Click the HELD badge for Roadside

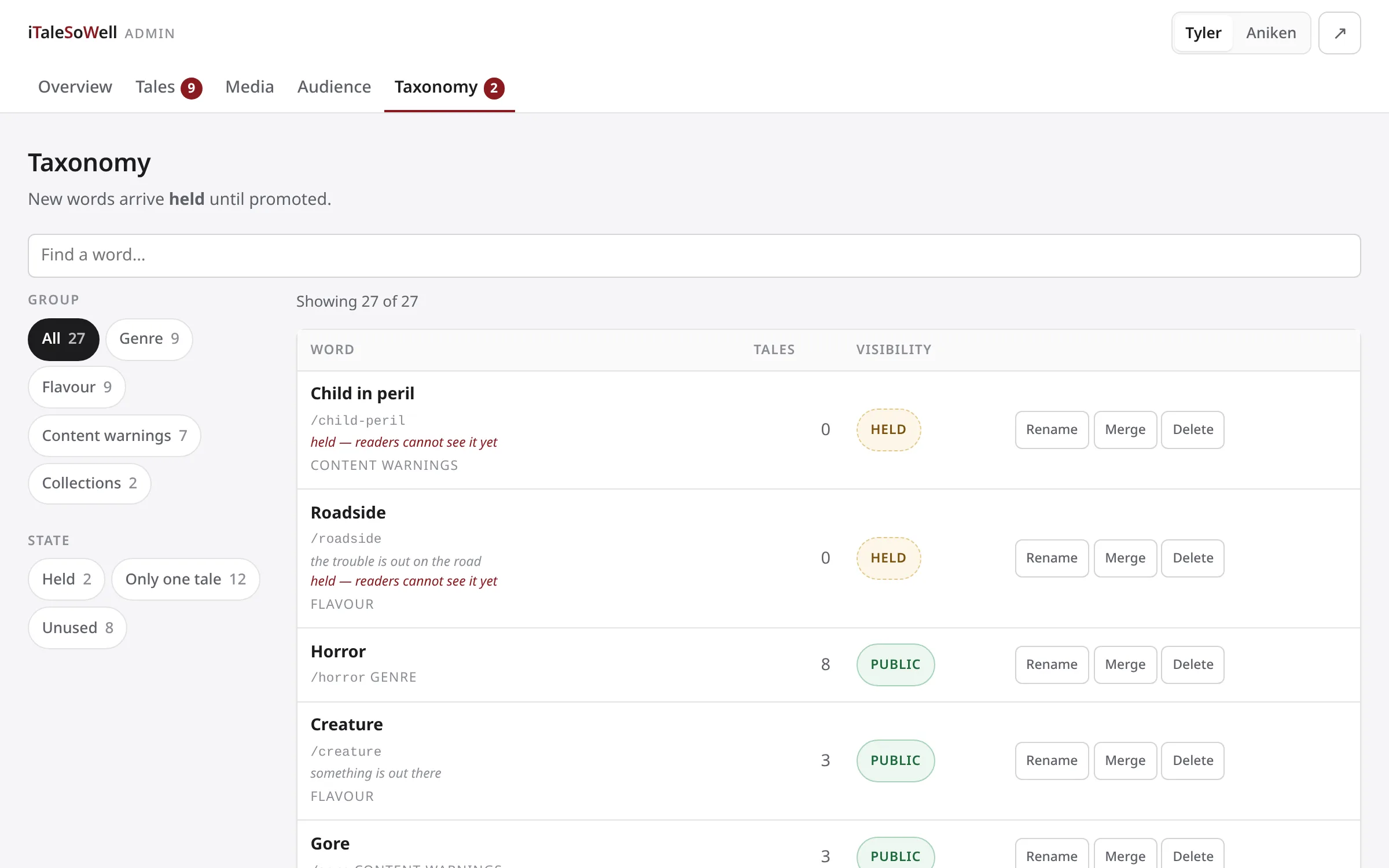pyautogui.click(x=888, y=558)
